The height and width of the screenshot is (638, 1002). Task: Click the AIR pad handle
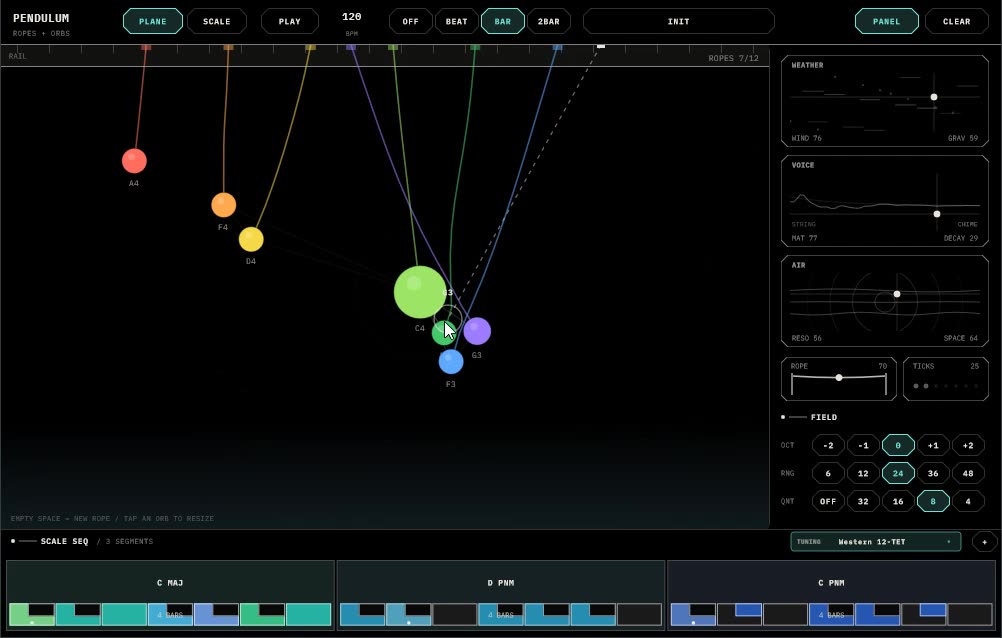click(897, 294)
